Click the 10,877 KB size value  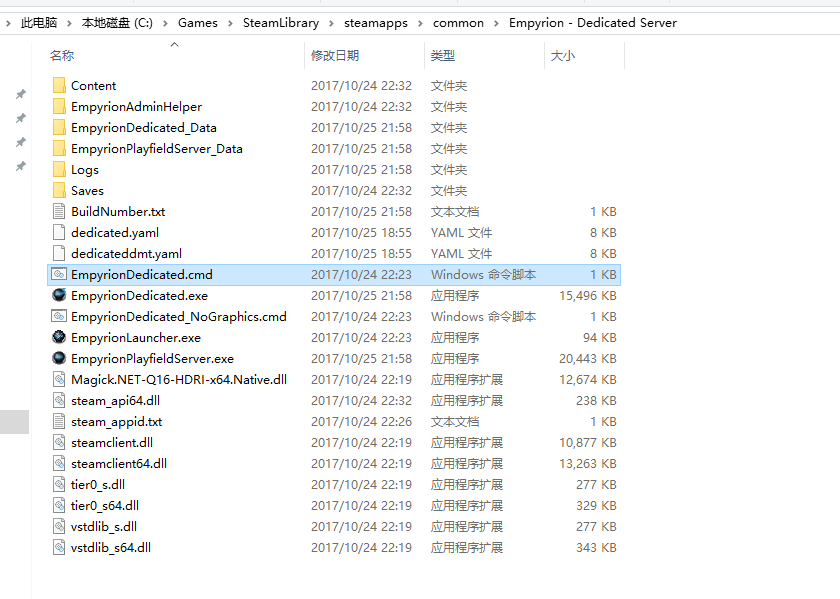pyautogui.click(x=588, y=443)
